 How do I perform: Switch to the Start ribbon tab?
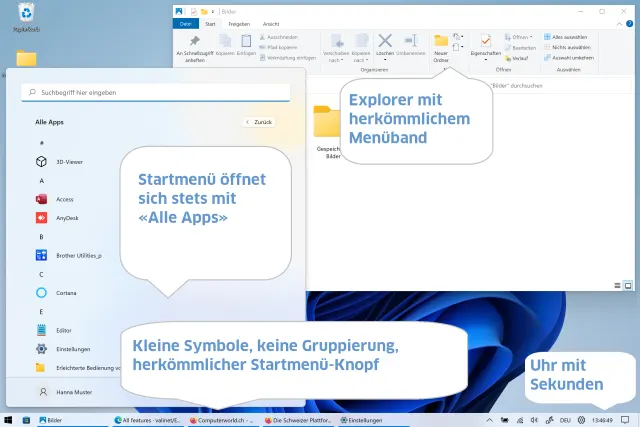point(210,24)
